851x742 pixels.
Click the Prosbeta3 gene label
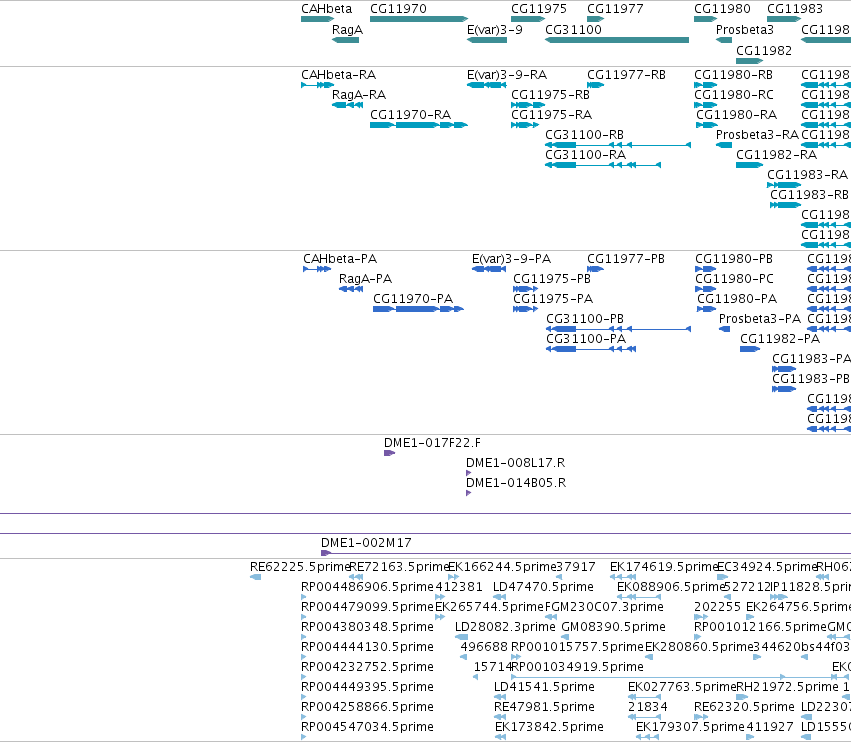point(745,30)
